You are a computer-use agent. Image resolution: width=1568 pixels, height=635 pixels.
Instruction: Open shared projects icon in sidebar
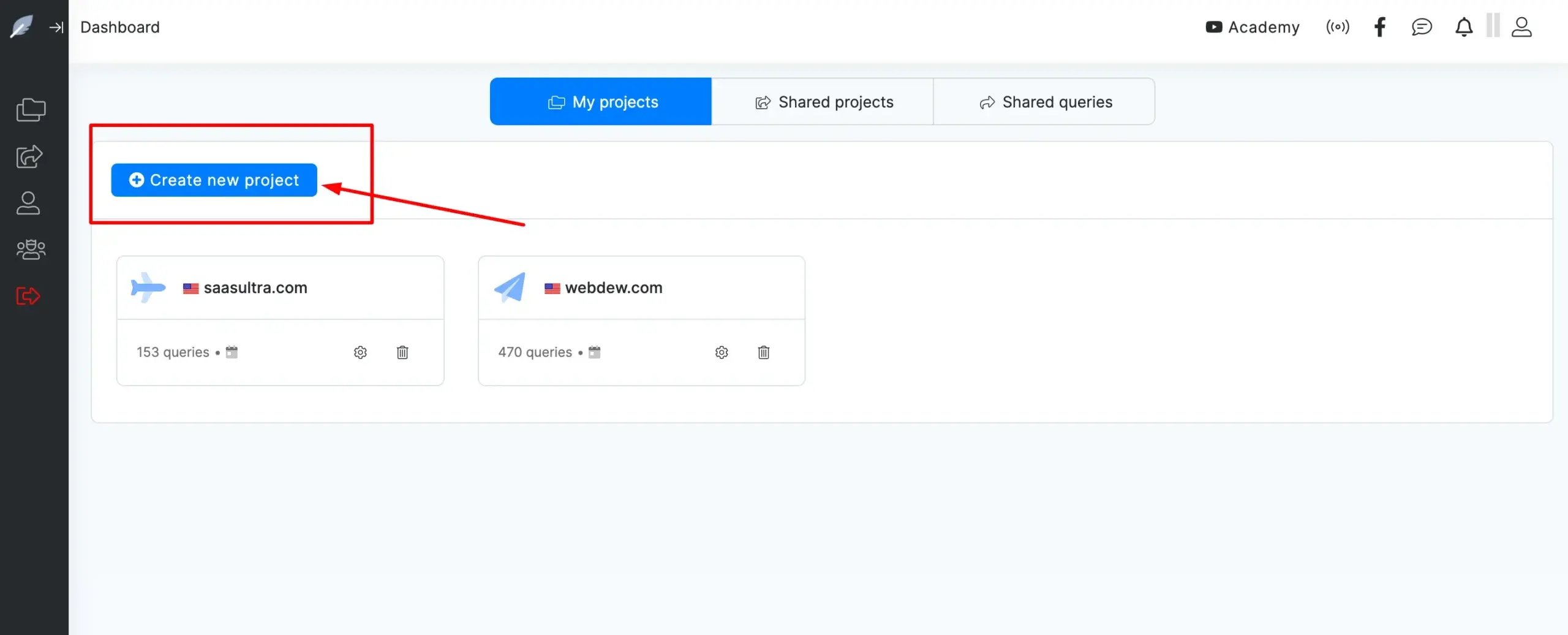(29, 157)
